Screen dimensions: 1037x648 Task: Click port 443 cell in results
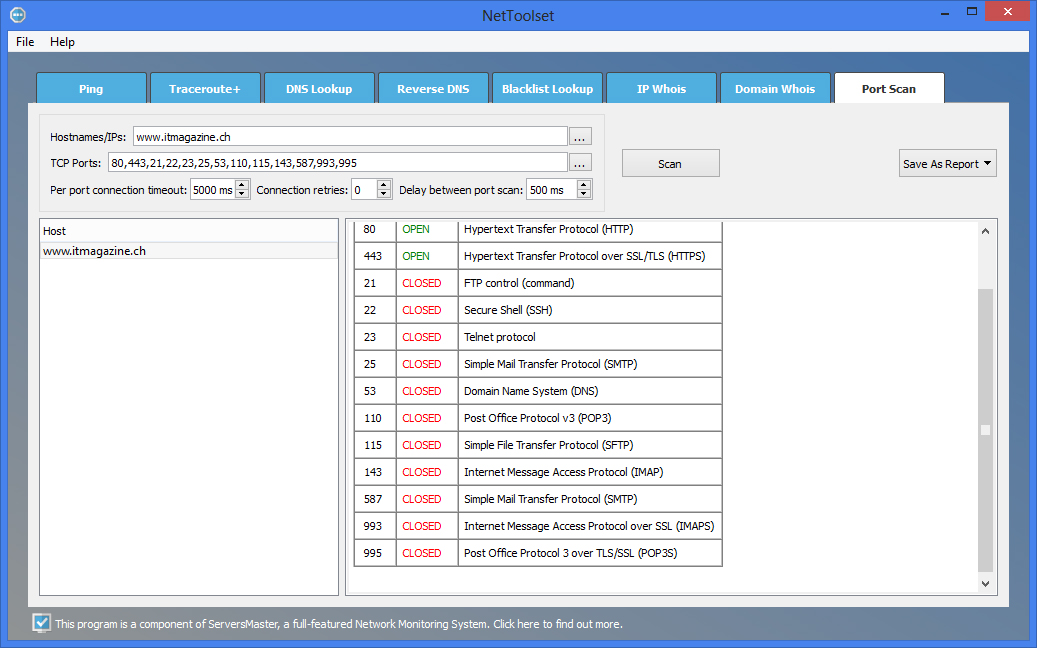375,256
